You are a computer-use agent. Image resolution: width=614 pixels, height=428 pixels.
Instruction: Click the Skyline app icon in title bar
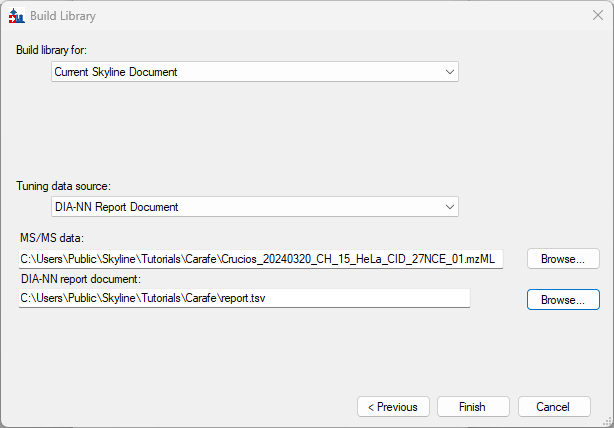(16, 17)
